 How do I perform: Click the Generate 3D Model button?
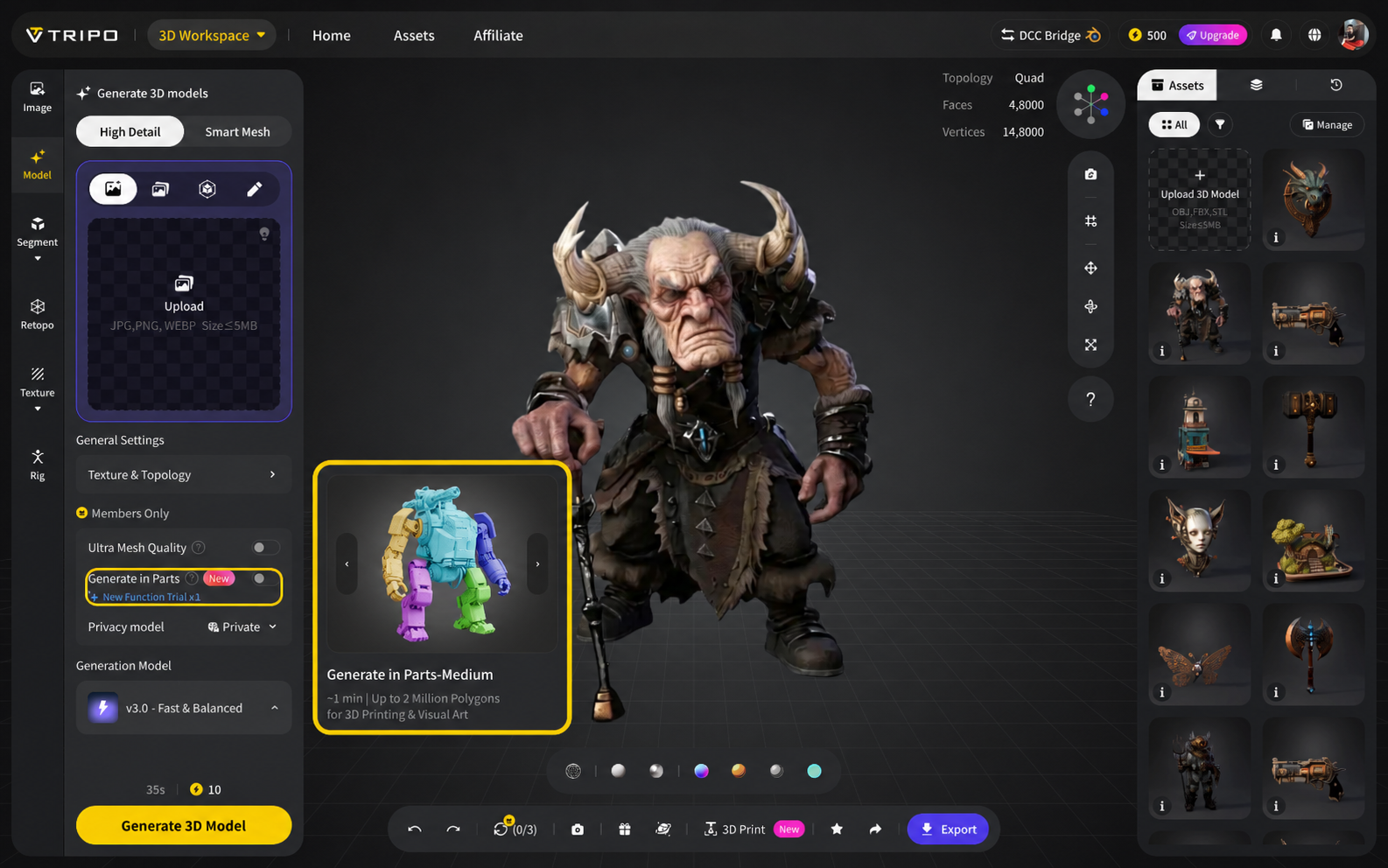pos(184,825)
